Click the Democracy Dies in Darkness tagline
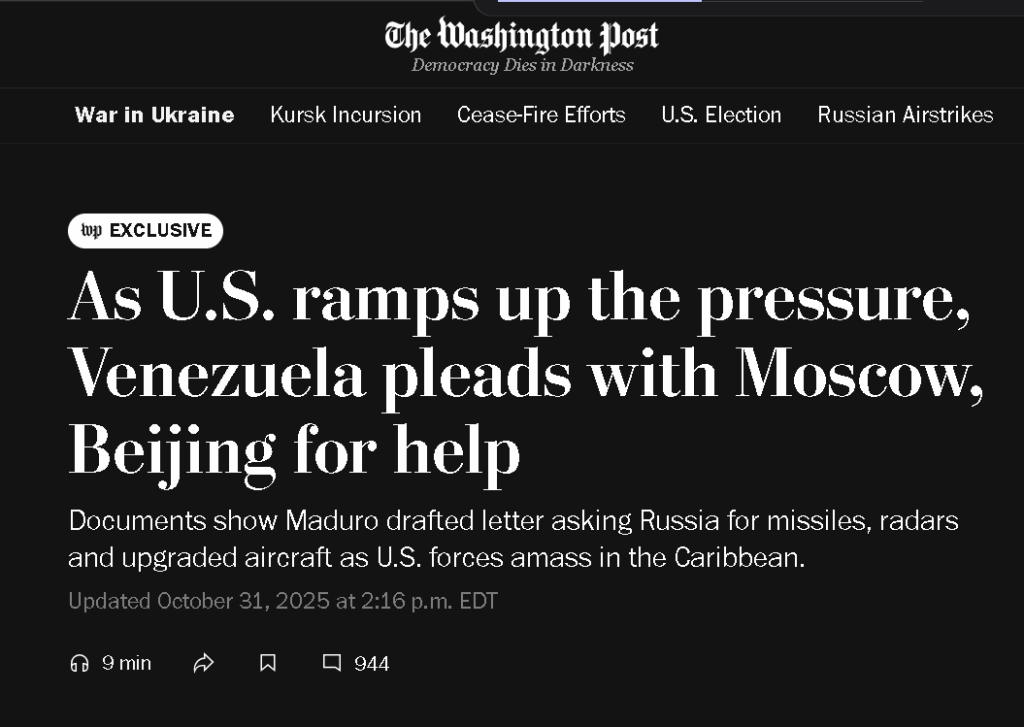This screenshot has width=1024, height=727. coord(522,65)
